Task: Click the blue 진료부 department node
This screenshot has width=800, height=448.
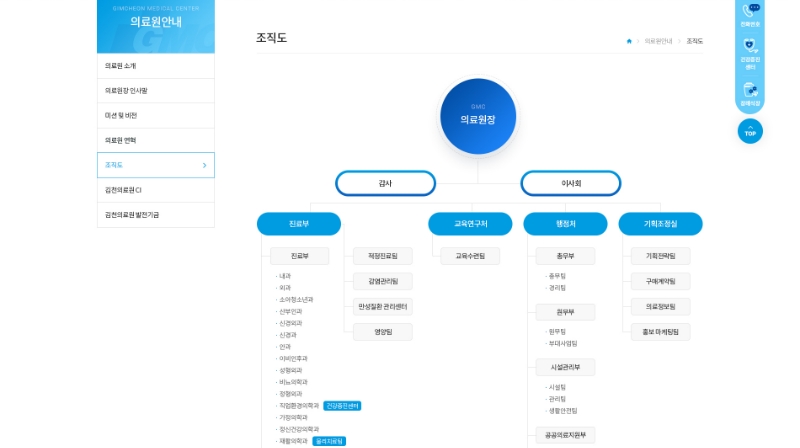Action: (298, 224)
